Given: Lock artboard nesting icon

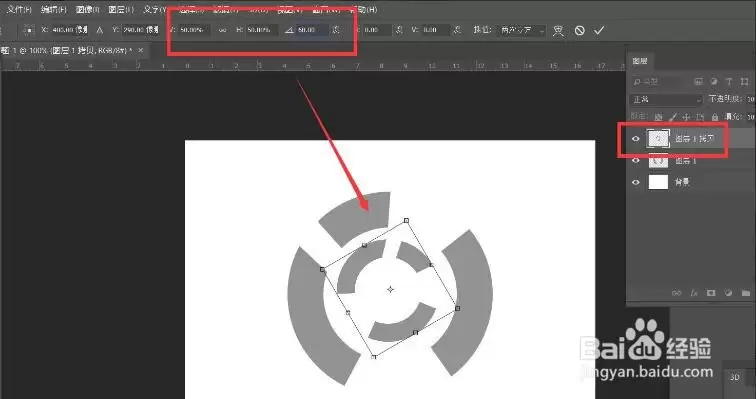Looking at the screenshot, I should tap(700, 117).
